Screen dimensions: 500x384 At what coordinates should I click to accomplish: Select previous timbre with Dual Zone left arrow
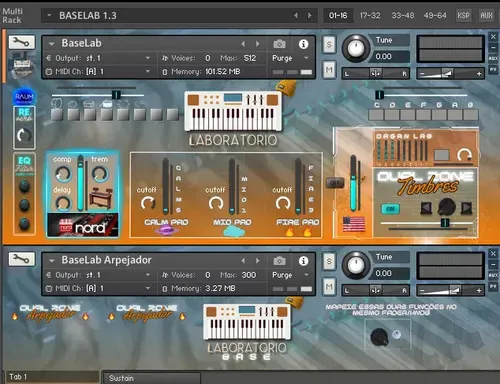[426, 208]
